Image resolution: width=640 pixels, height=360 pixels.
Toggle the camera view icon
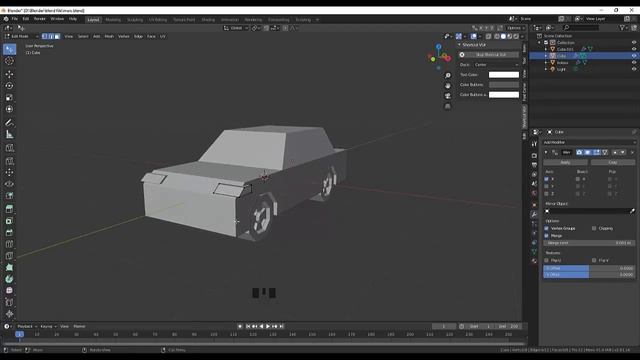[x=448, y=96]
